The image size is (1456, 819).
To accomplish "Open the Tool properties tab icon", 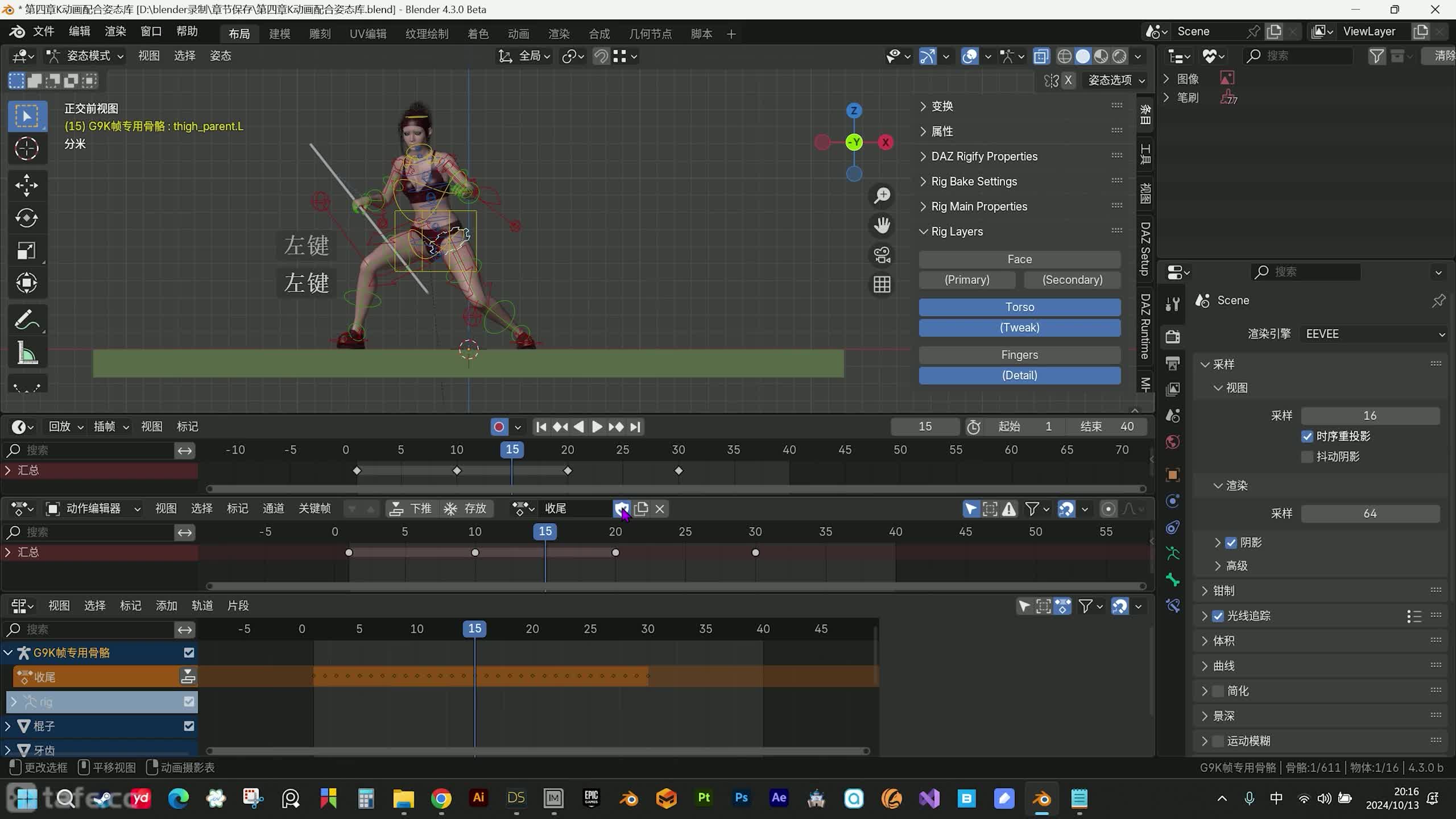I will point(1173,304).
